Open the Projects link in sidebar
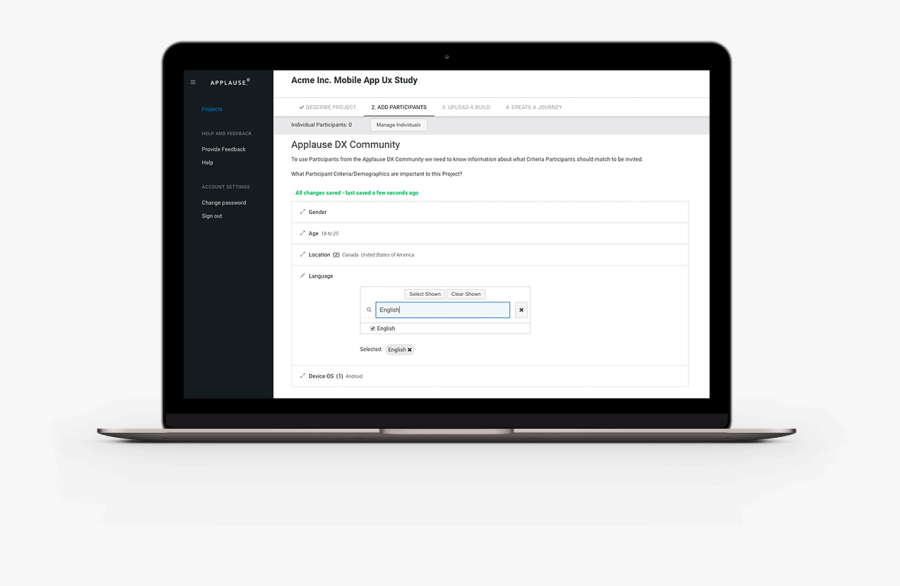The height and width of the screenshot is (586, 900). click(x=212, y=109)
